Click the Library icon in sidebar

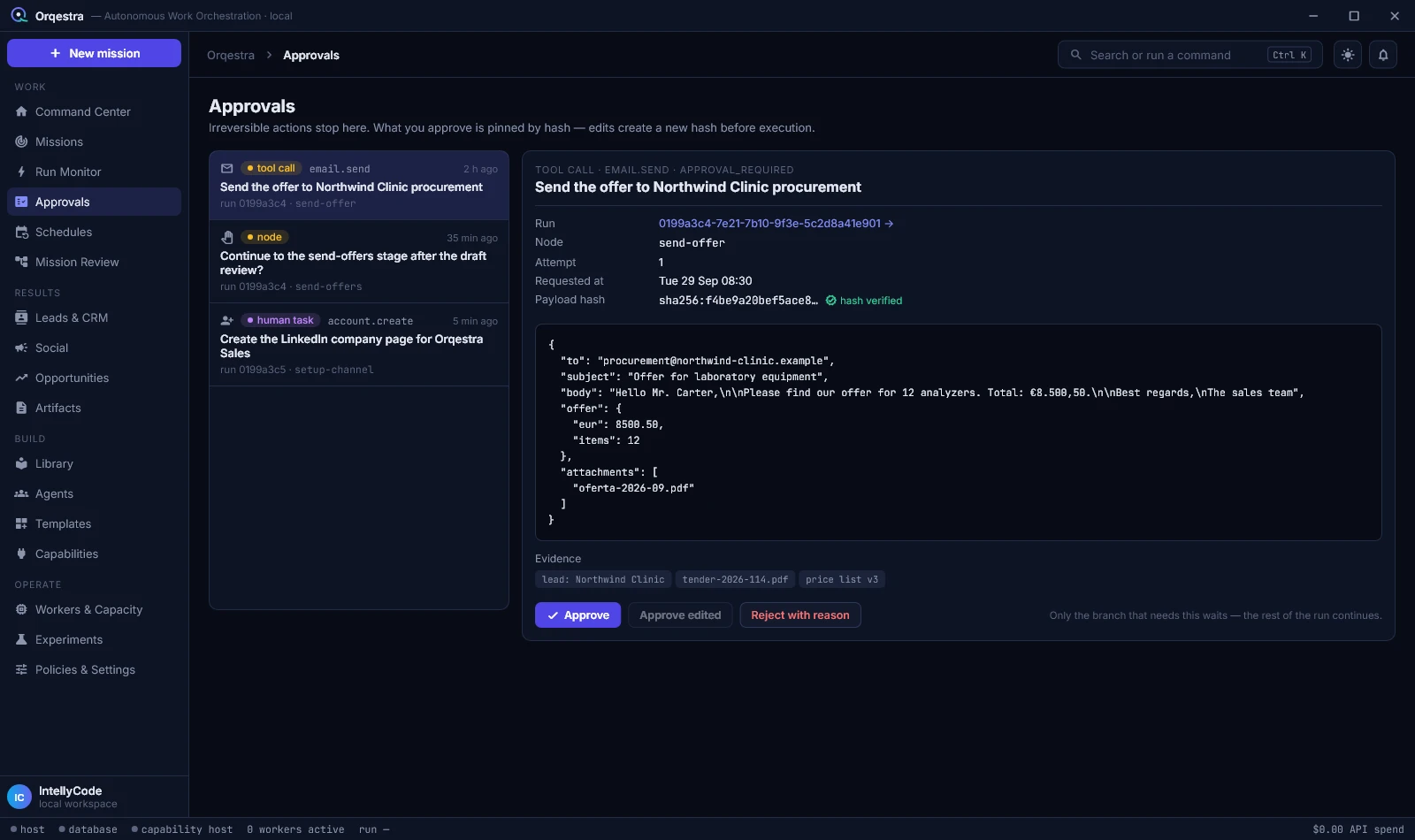pyautogui.click(x=21, y=463)
